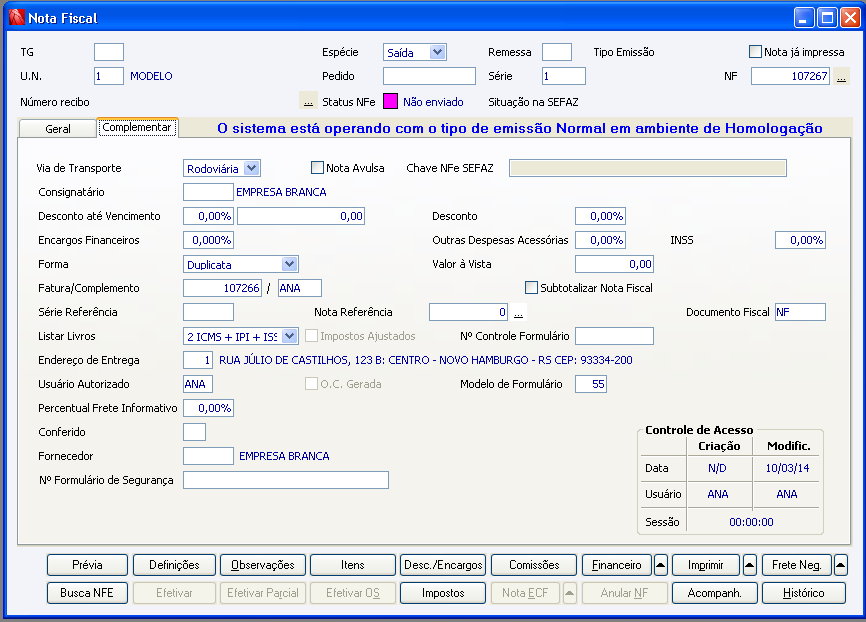This screenshot has width=866, height=622.
Task: Open the ellipsis lookup beside Número recibo
Action: 308,102
